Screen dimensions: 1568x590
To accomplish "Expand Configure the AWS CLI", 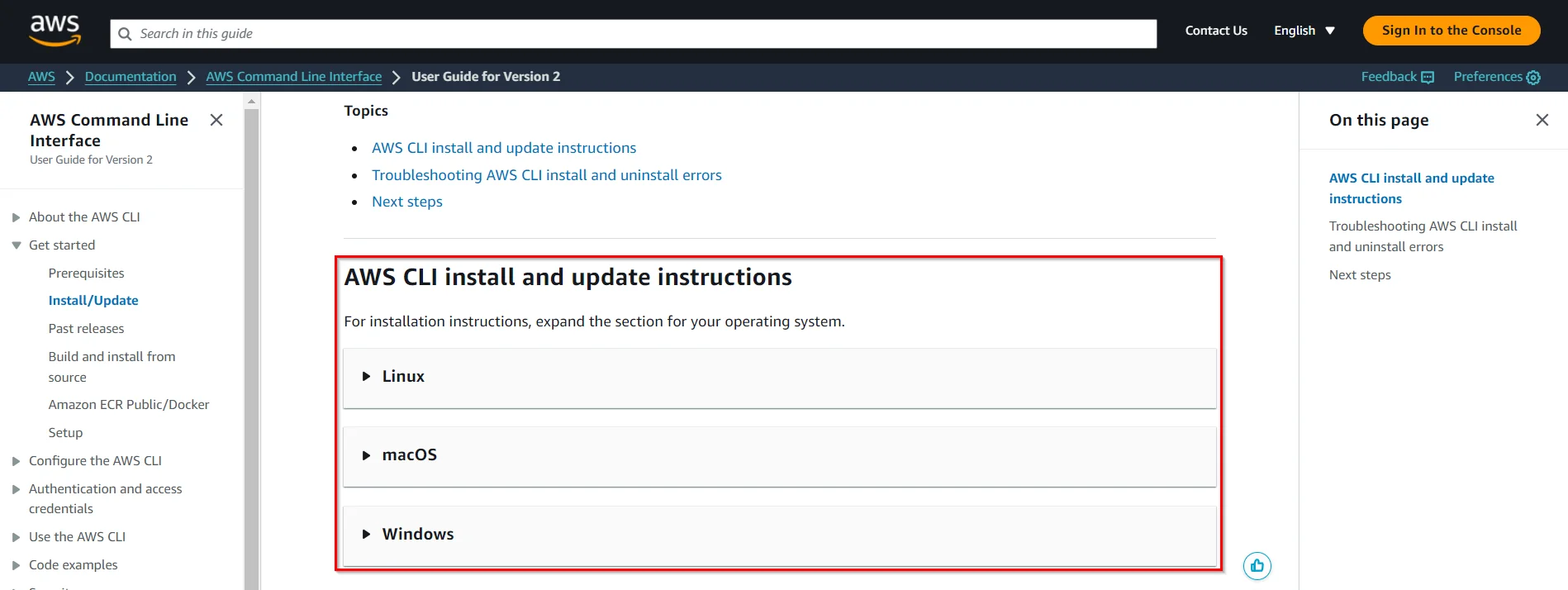I will coord(16,461).
